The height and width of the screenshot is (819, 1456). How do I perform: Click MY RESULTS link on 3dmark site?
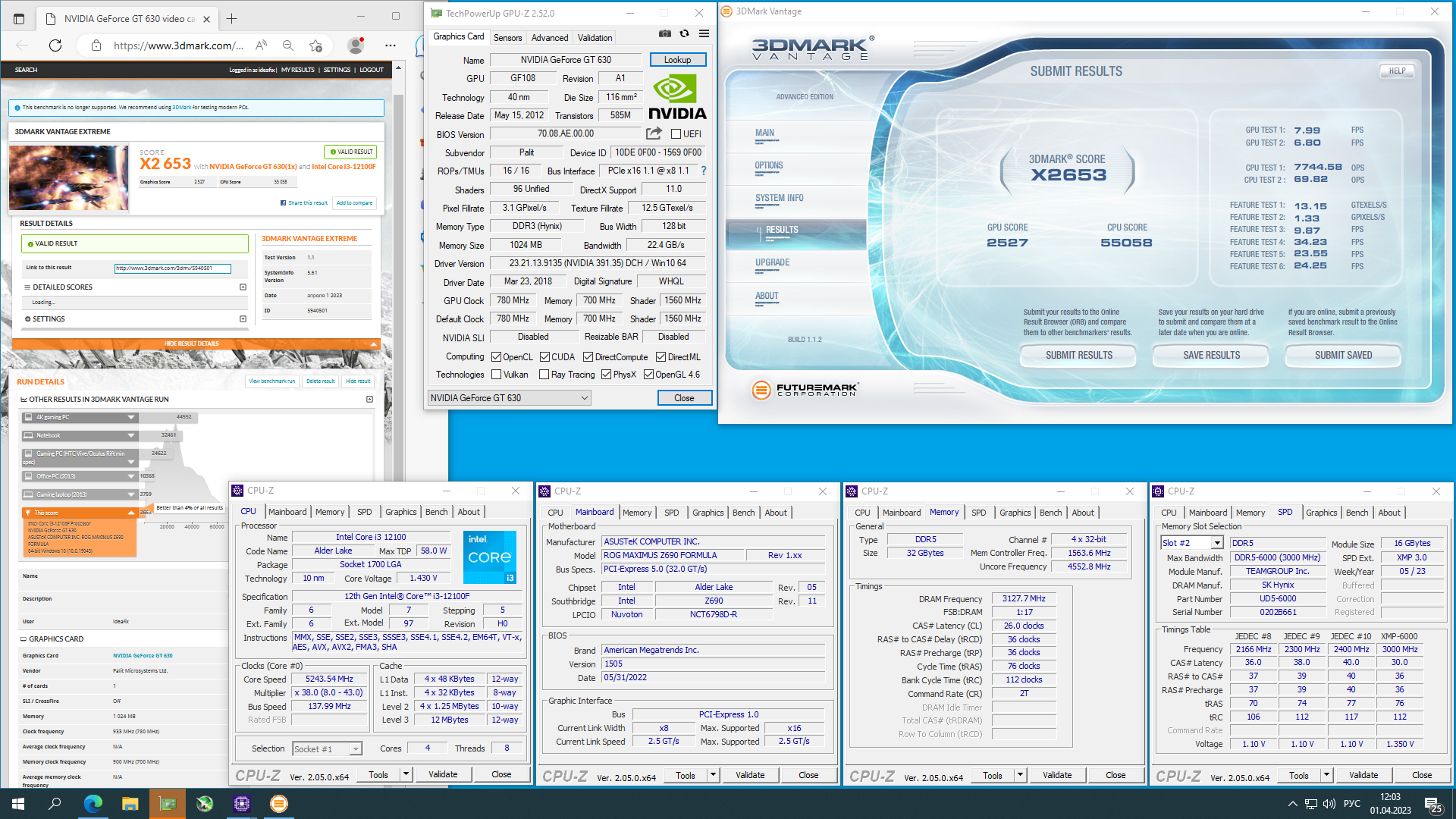(297, 70)
